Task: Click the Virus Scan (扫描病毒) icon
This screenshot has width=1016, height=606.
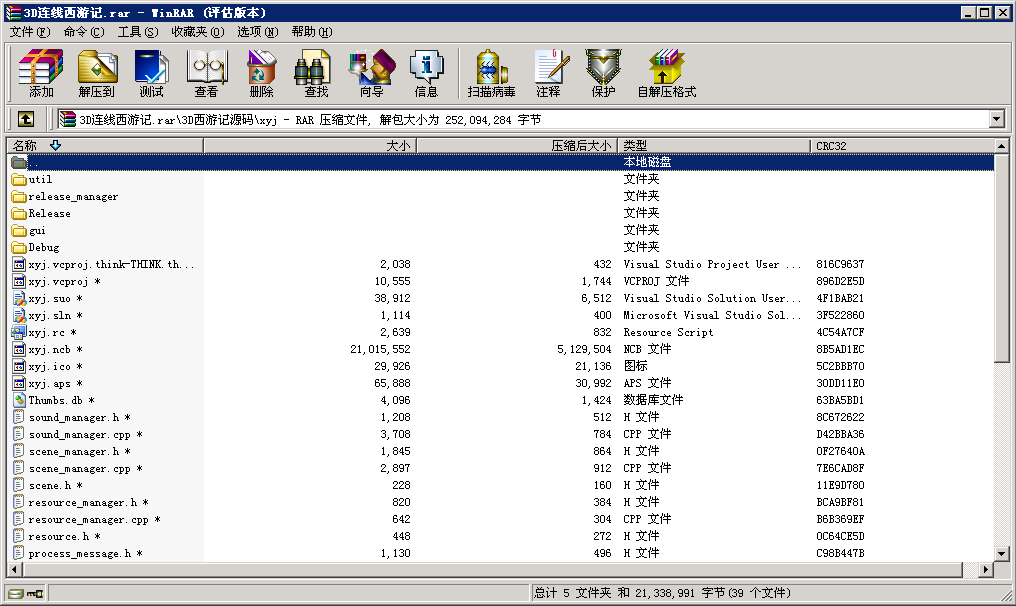Action: point(491,74)
